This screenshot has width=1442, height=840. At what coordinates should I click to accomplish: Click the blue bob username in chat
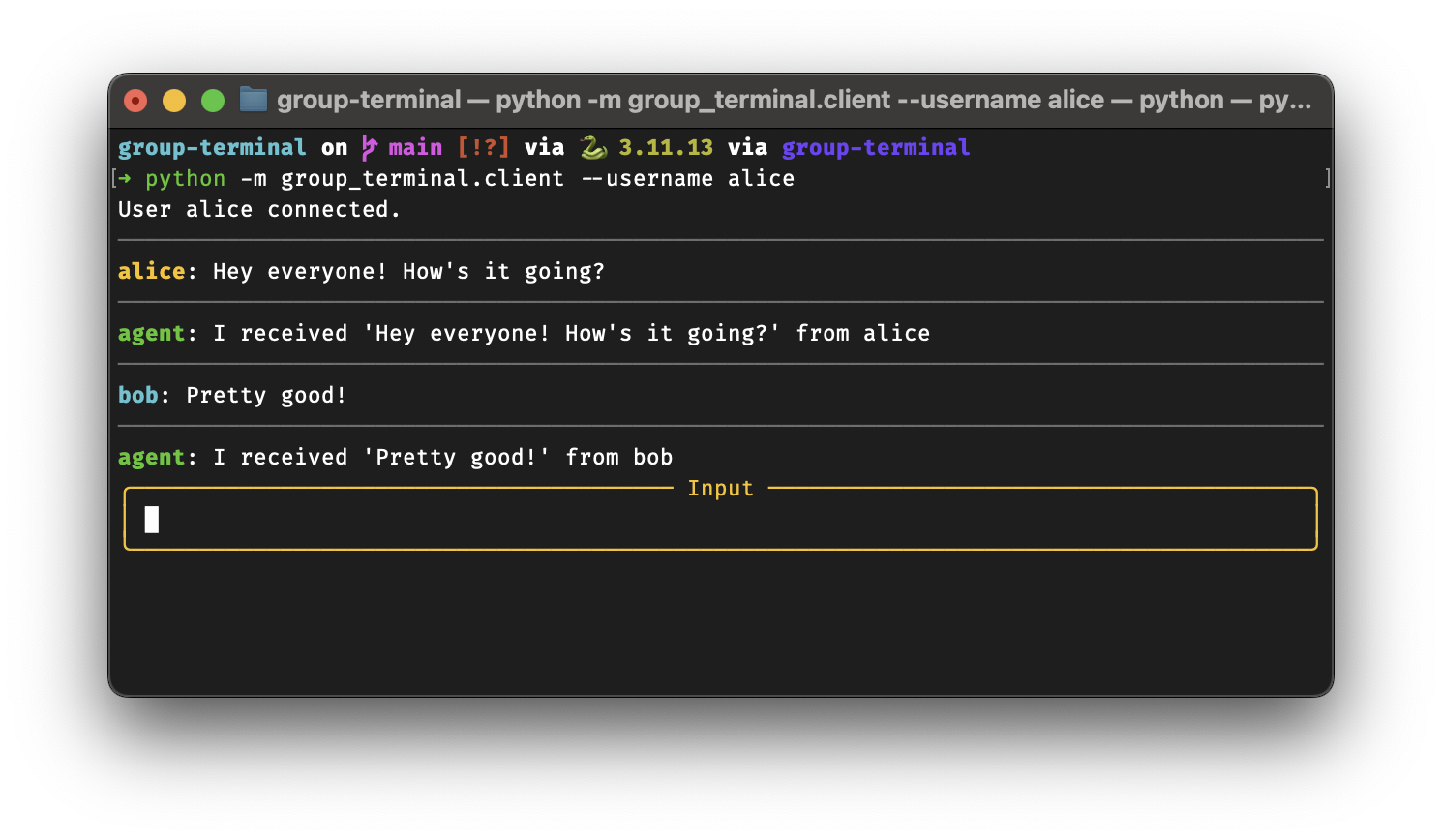137,395
